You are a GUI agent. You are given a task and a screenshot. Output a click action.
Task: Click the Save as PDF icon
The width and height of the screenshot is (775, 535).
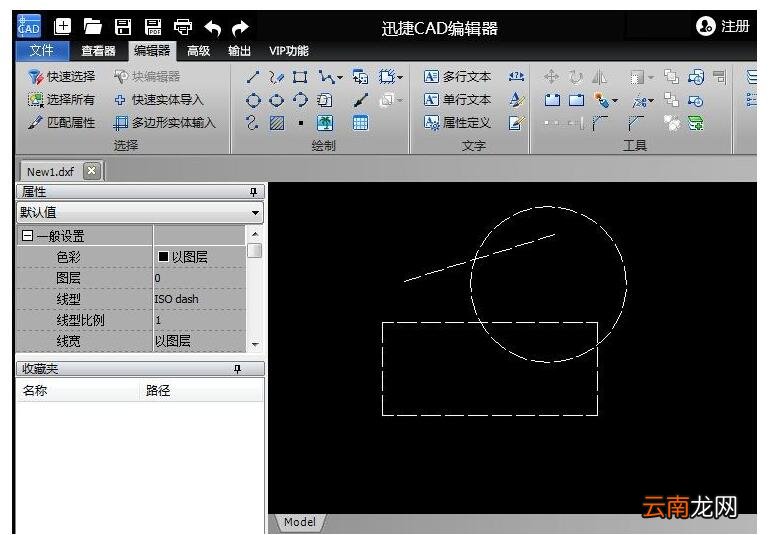[x=153, y=26]
